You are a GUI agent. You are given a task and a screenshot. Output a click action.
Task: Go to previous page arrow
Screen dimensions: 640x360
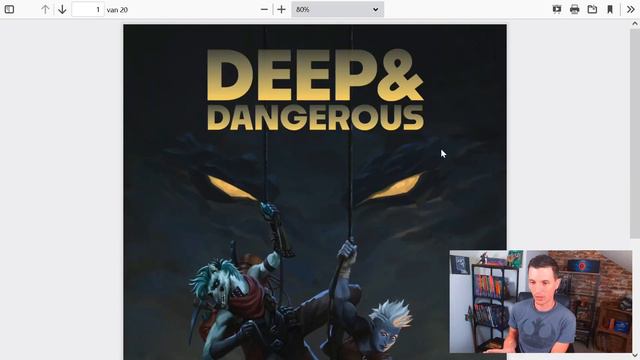(x=45, y=9)
